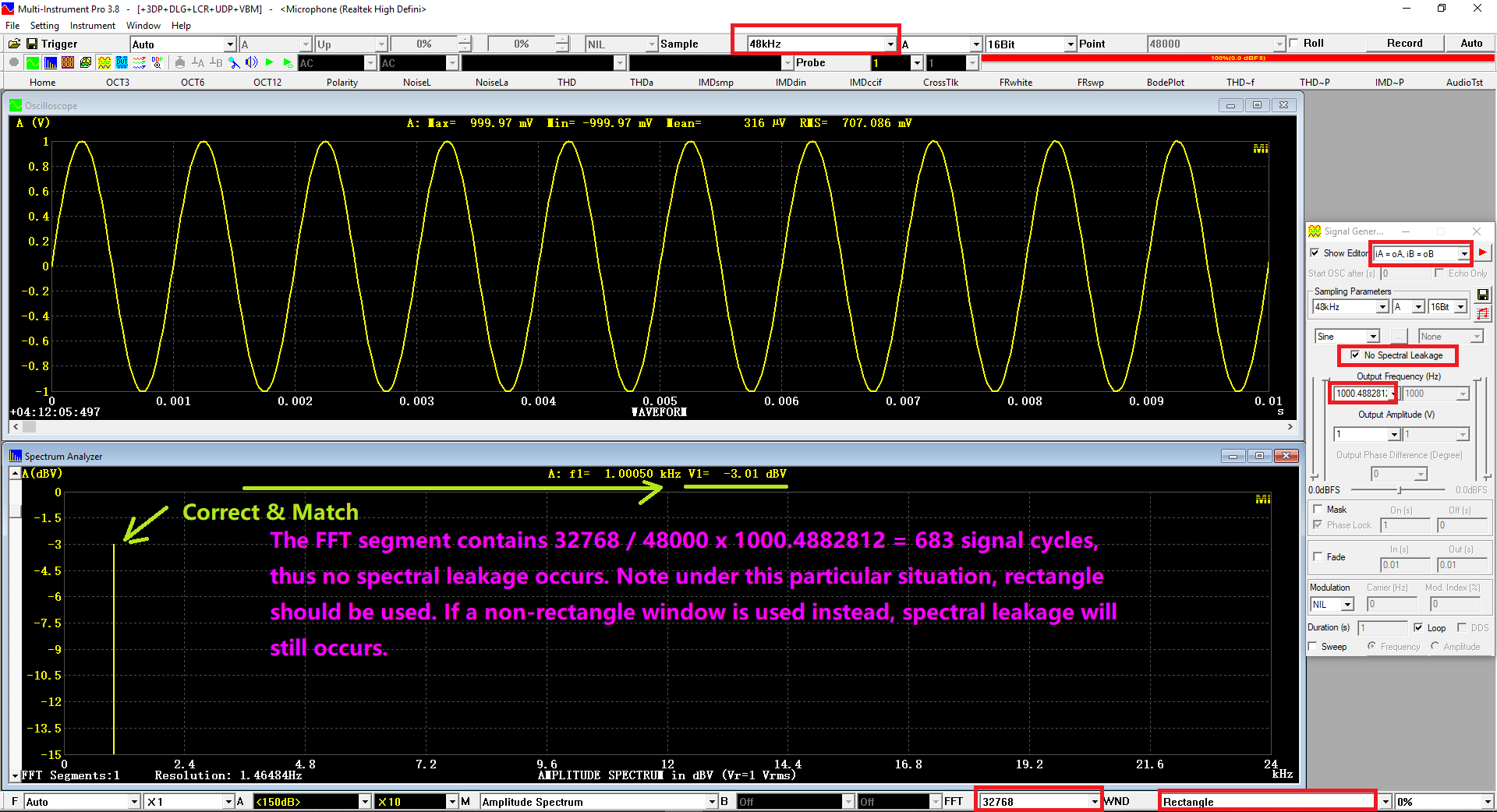Click the Data Logger toolbar icon
The width and height of the screenshot is (1497, 812).
tap(140, 63)
